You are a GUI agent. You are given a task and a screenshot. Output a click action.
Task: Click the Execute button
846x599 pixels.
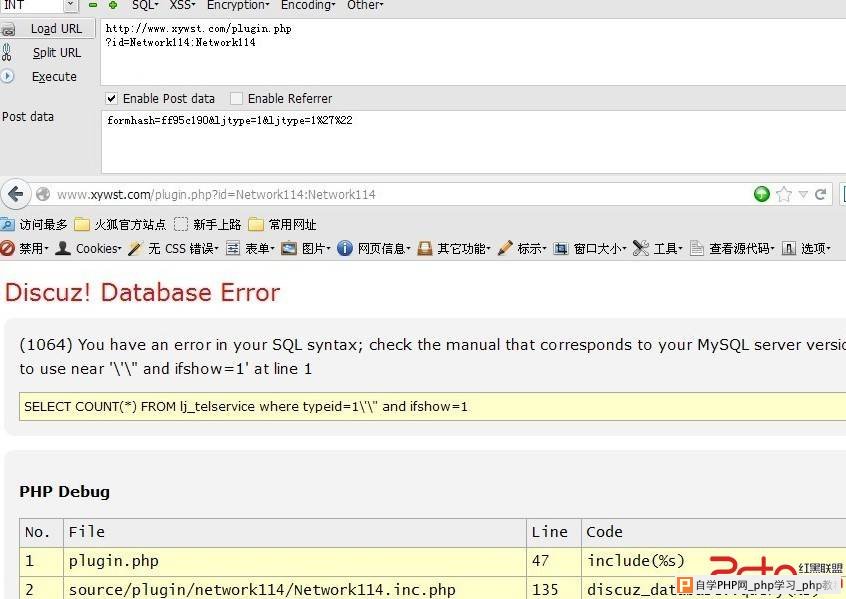pos(54,77)
